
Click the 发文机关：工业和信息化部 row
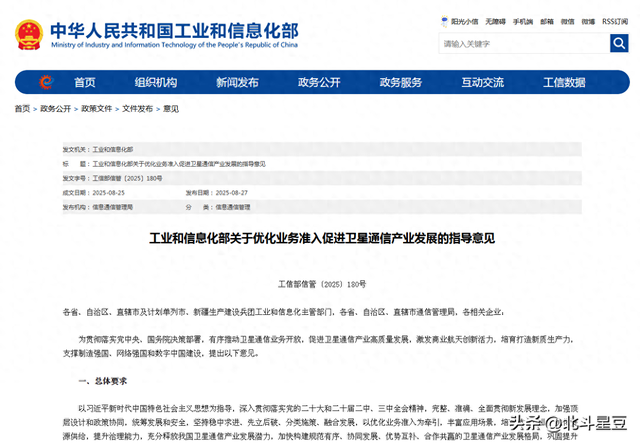click(x=322, y=149)
